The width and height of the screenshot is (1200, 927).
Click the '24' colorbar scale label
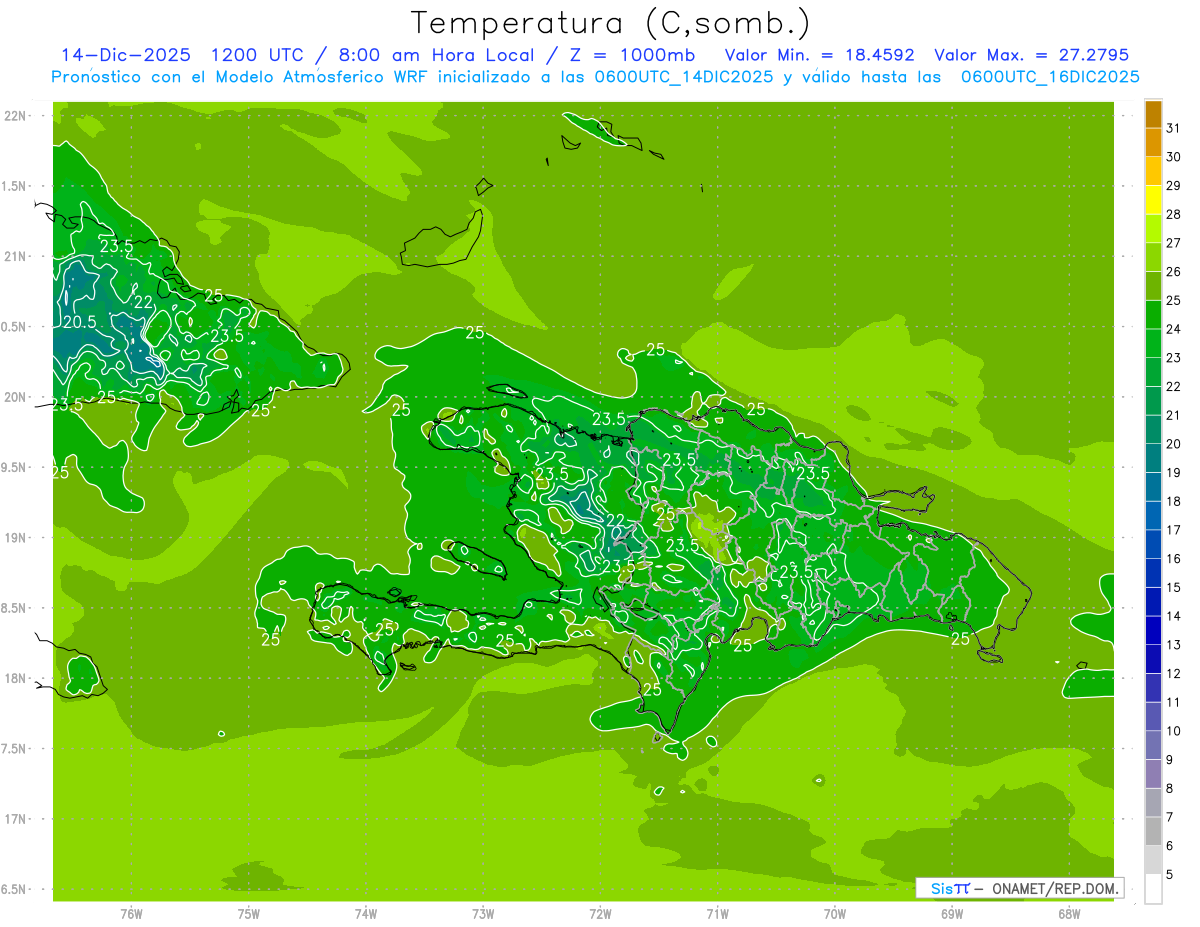coord(1174,329)
